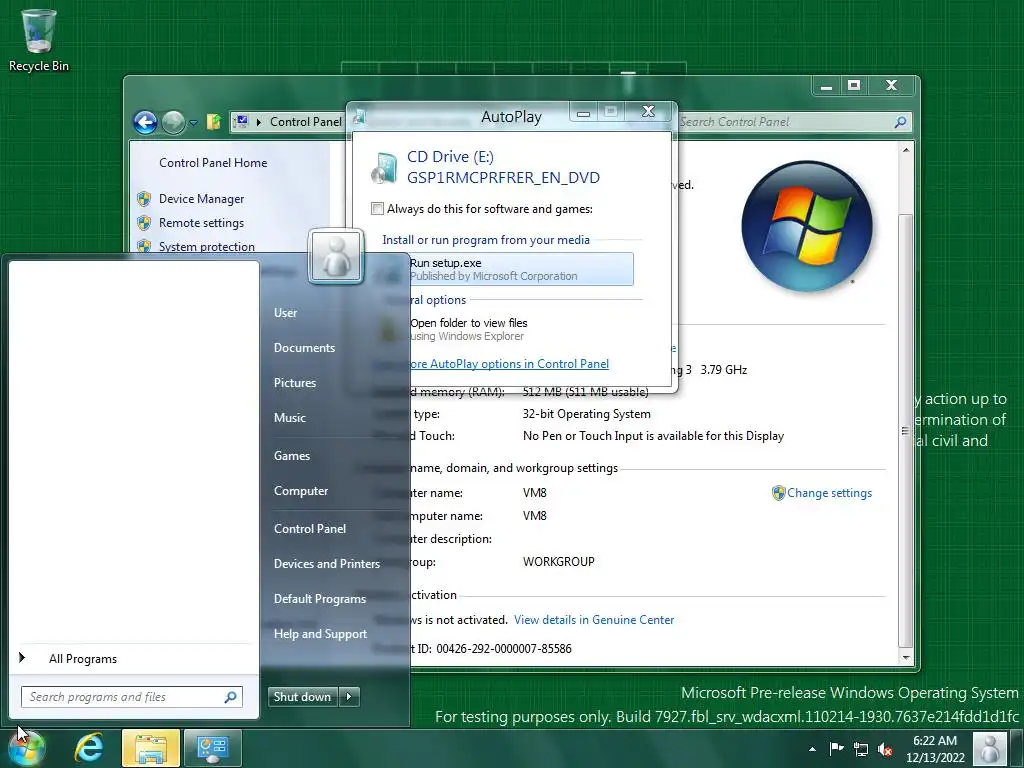
Task: Go back in Control Panel window
Action: pyautogui.click(x=145, y=122)
